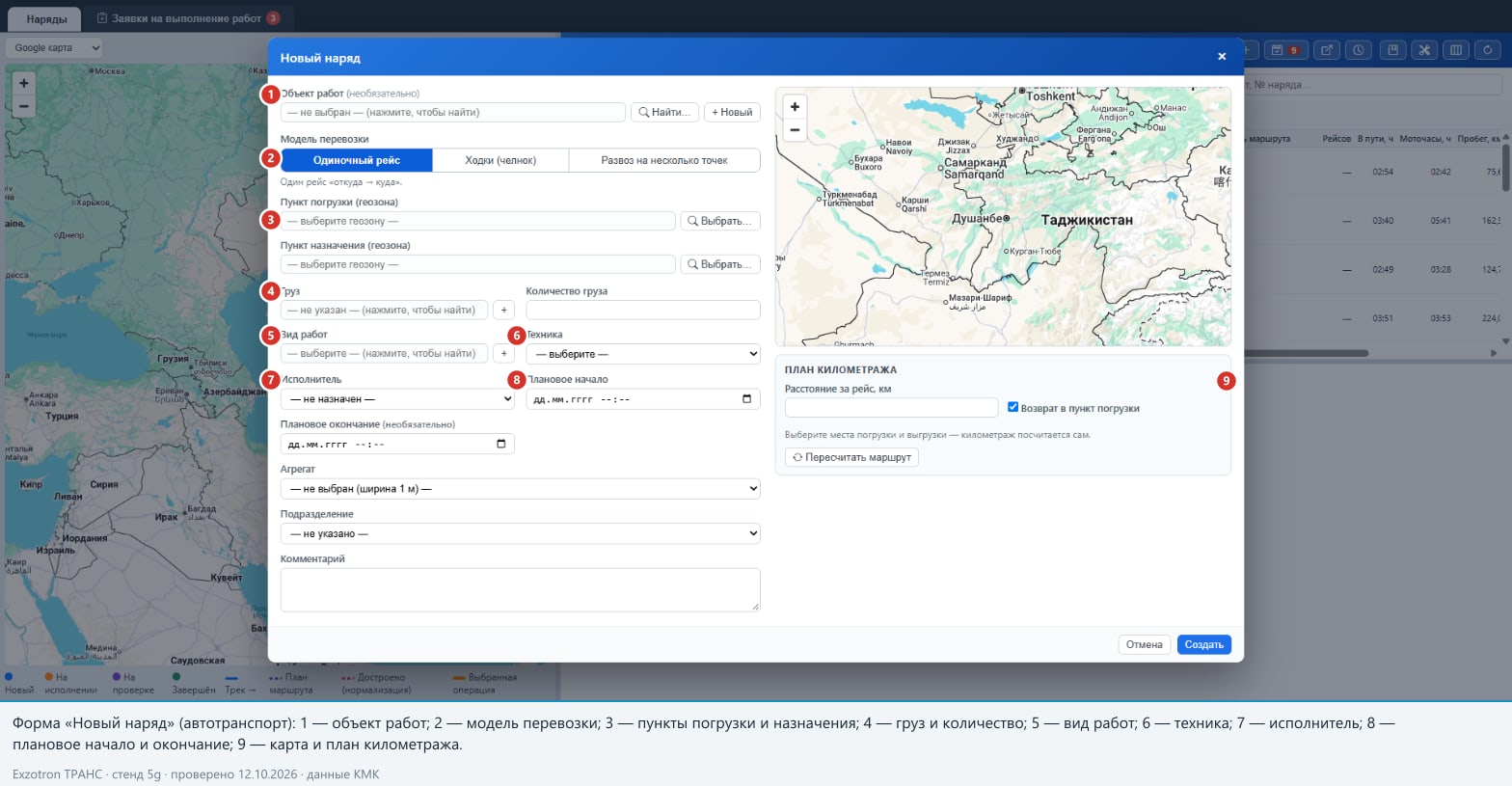Switch to the Наряды tab
The width and height of the screenshot is (1512, 786).
click(x=46, y=18)
